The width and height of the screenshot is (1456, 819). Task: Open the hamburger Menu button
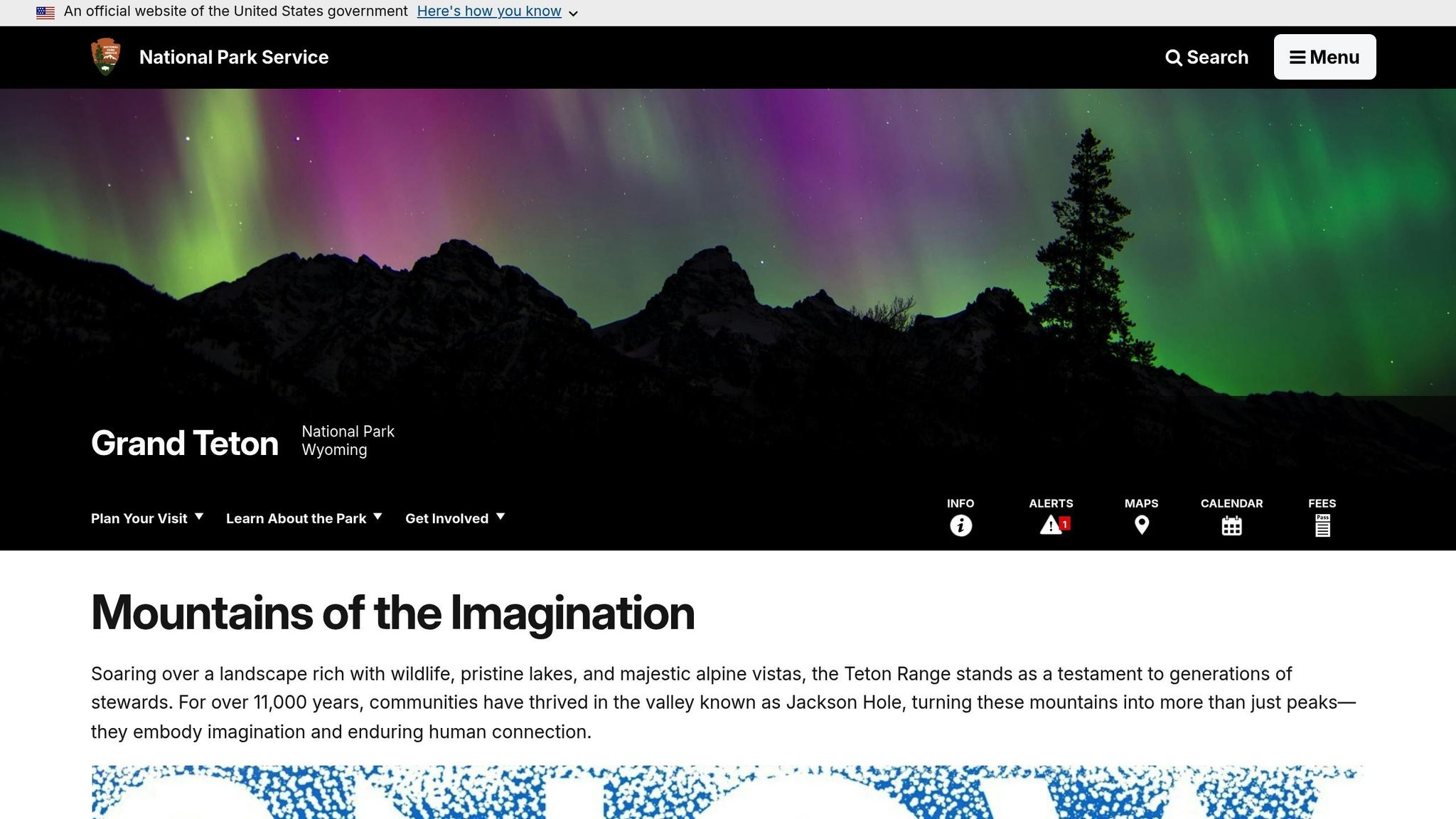1324,57
